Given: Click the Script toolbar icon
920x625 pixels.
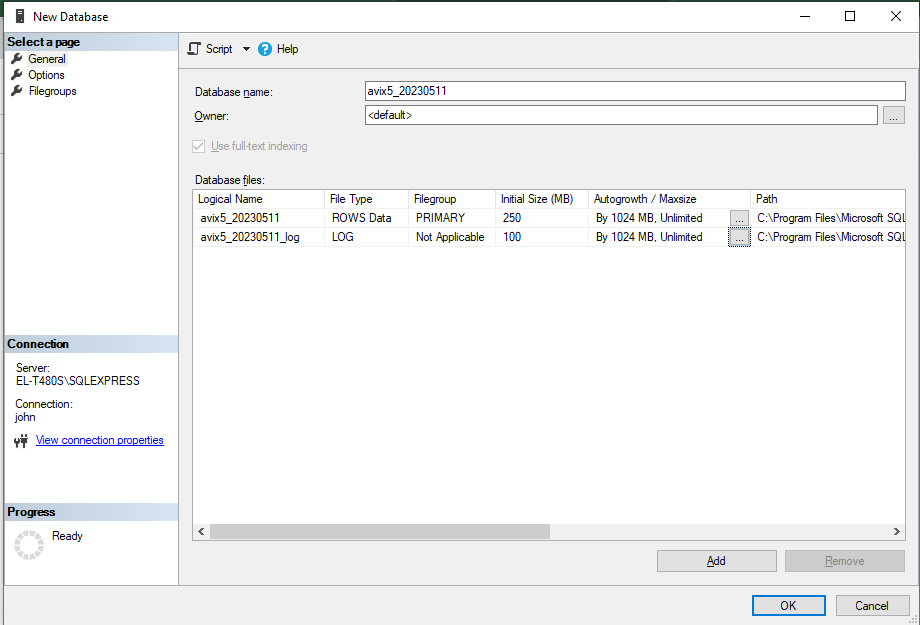Looking at the screenshot, I should [195, 49].
